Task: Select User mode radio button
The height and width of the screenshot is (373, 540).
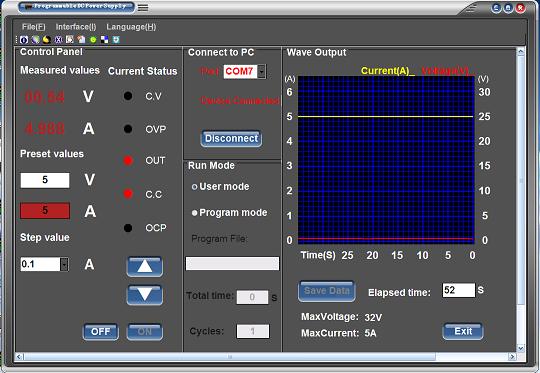Action: 195,187
